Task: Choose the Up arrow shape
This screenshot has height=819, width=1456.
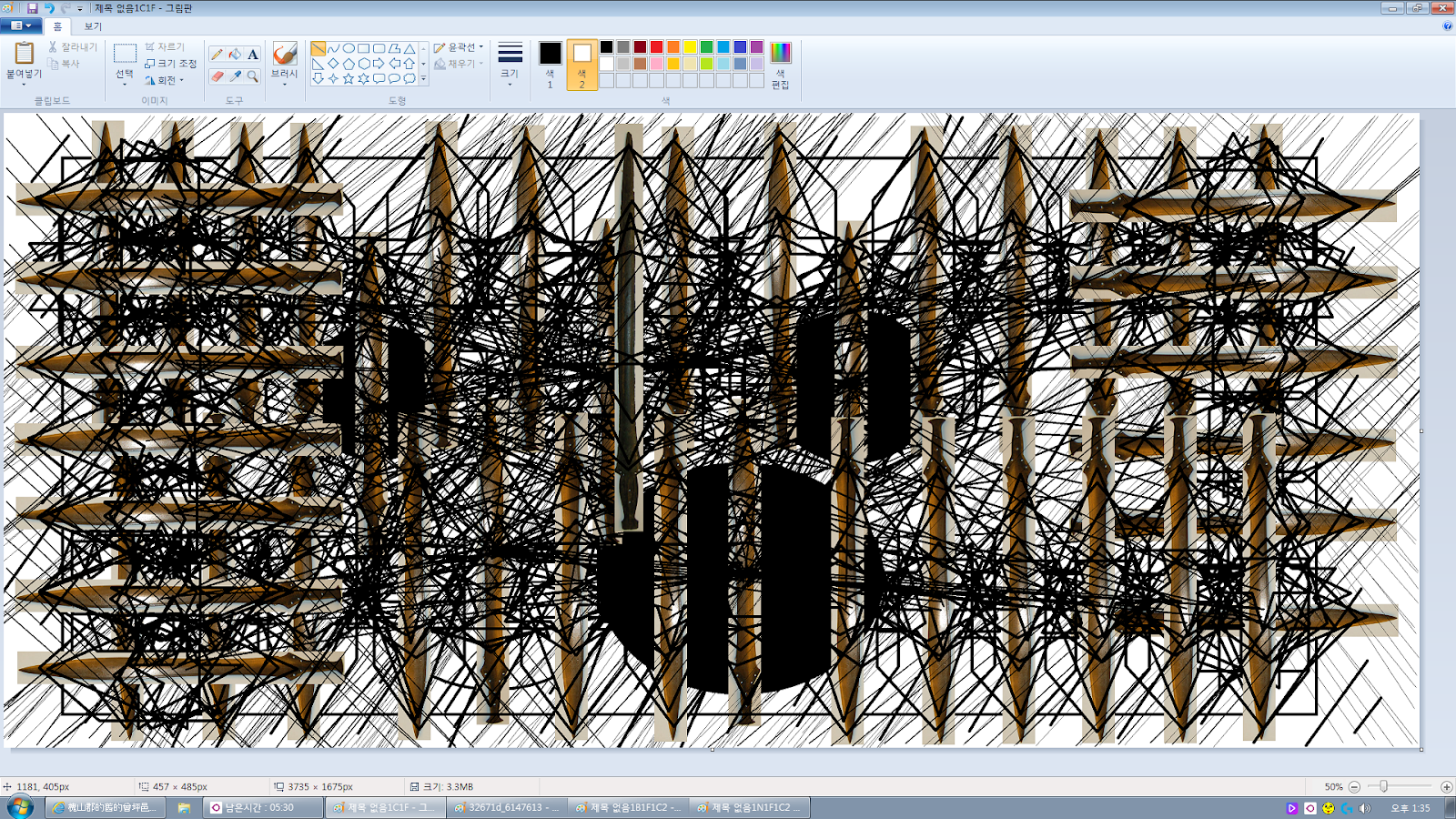Action: point(409,64)
